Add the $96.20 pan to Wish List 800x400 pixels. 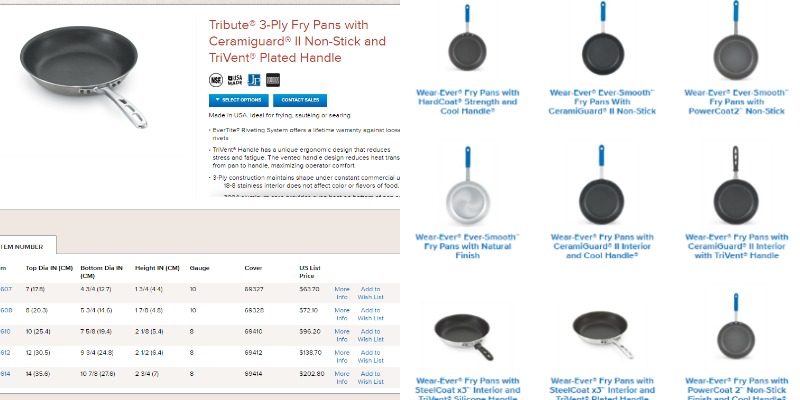click(x=370, y=335)
